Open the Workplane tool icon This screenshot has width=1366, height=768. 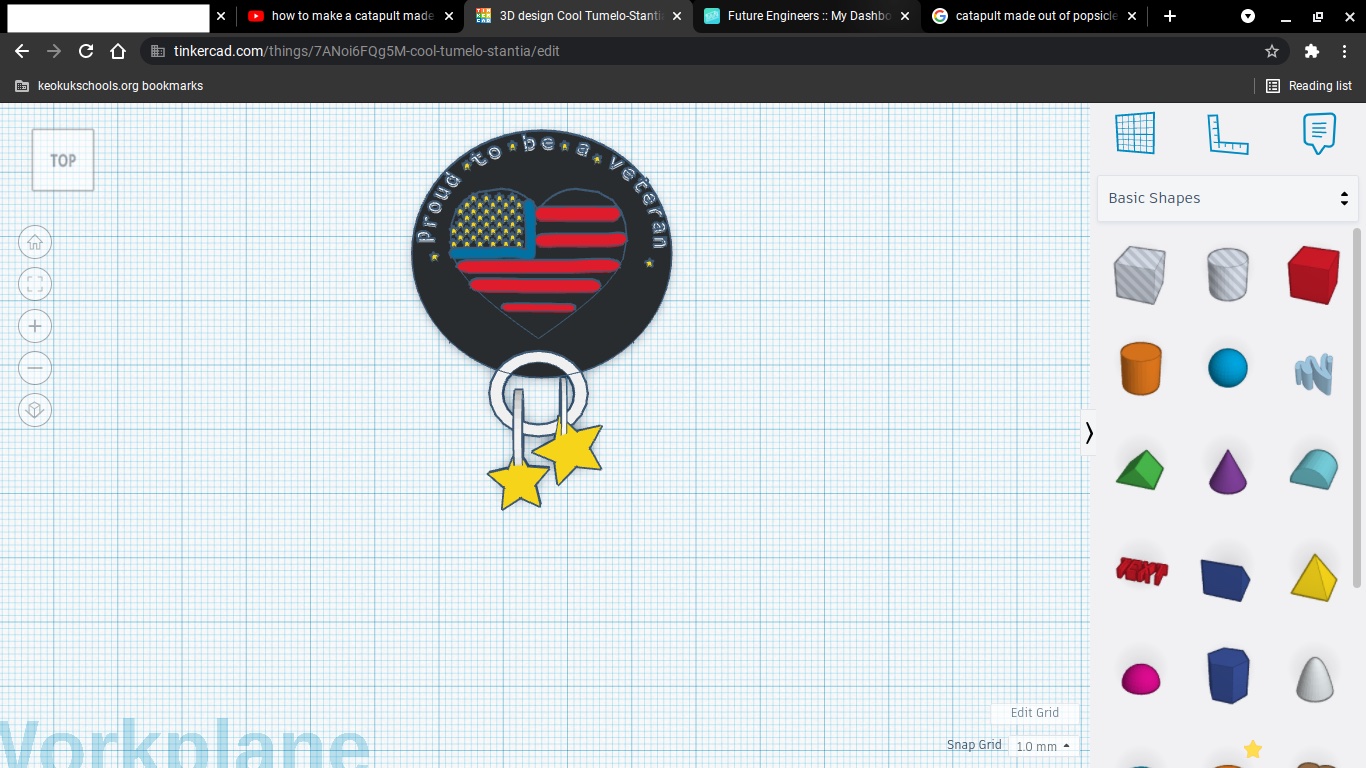[1135, 133]
